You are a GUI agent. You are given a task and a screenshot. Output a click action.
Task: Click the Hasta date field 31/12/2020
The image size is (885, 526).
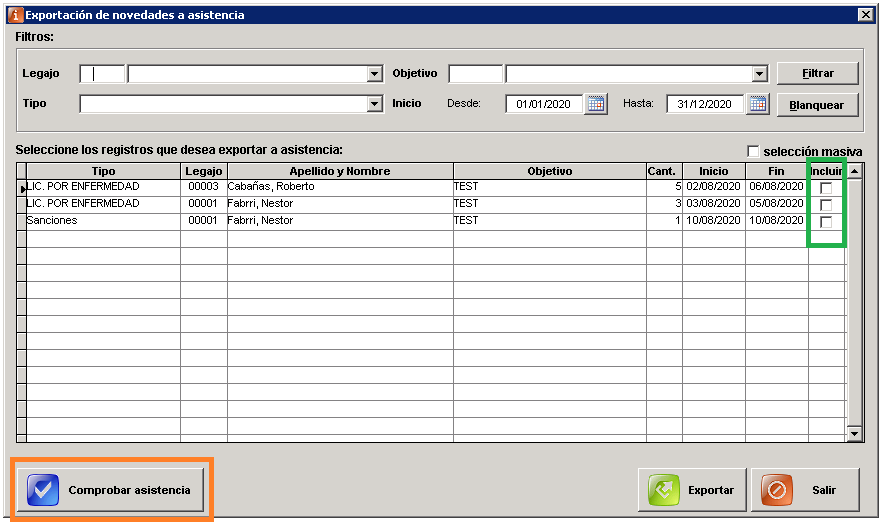[x=705, y=104]
